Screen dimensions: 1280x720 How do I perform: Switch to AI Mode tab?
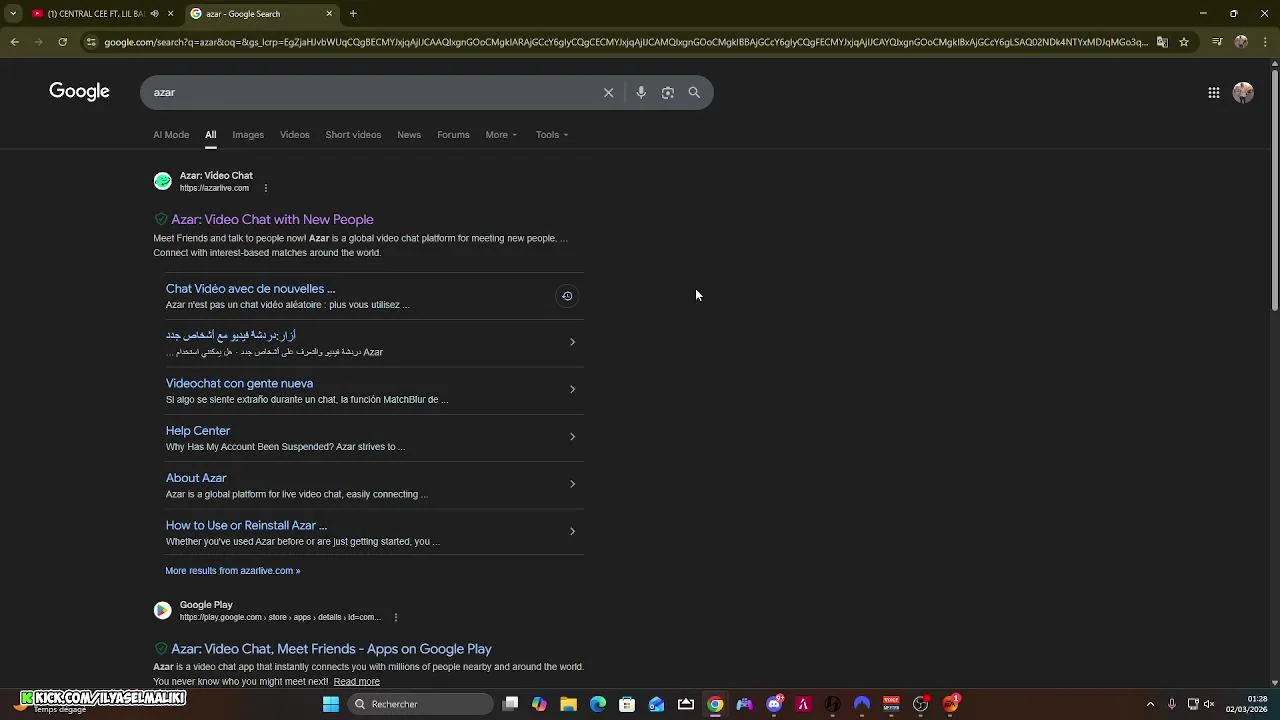coord(171,134)
